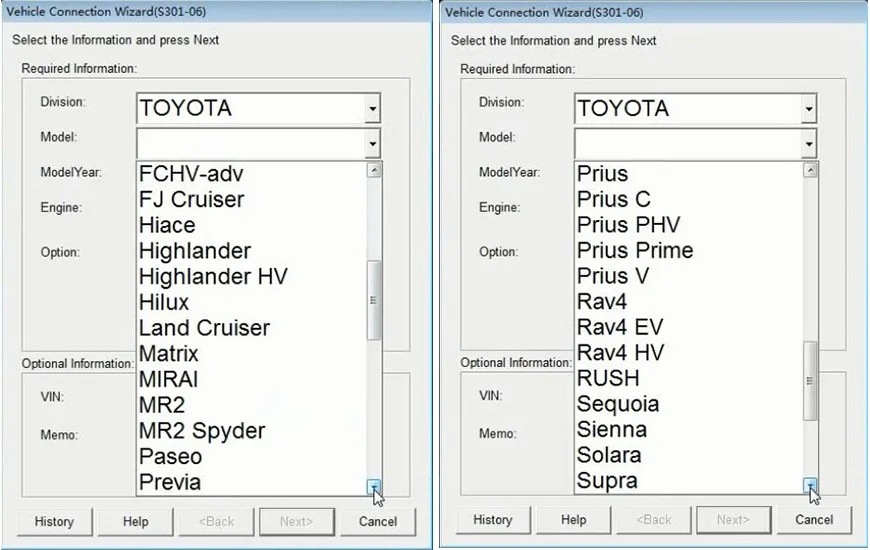
Task: Pick RUSH from model list
Action: [689, 378]
